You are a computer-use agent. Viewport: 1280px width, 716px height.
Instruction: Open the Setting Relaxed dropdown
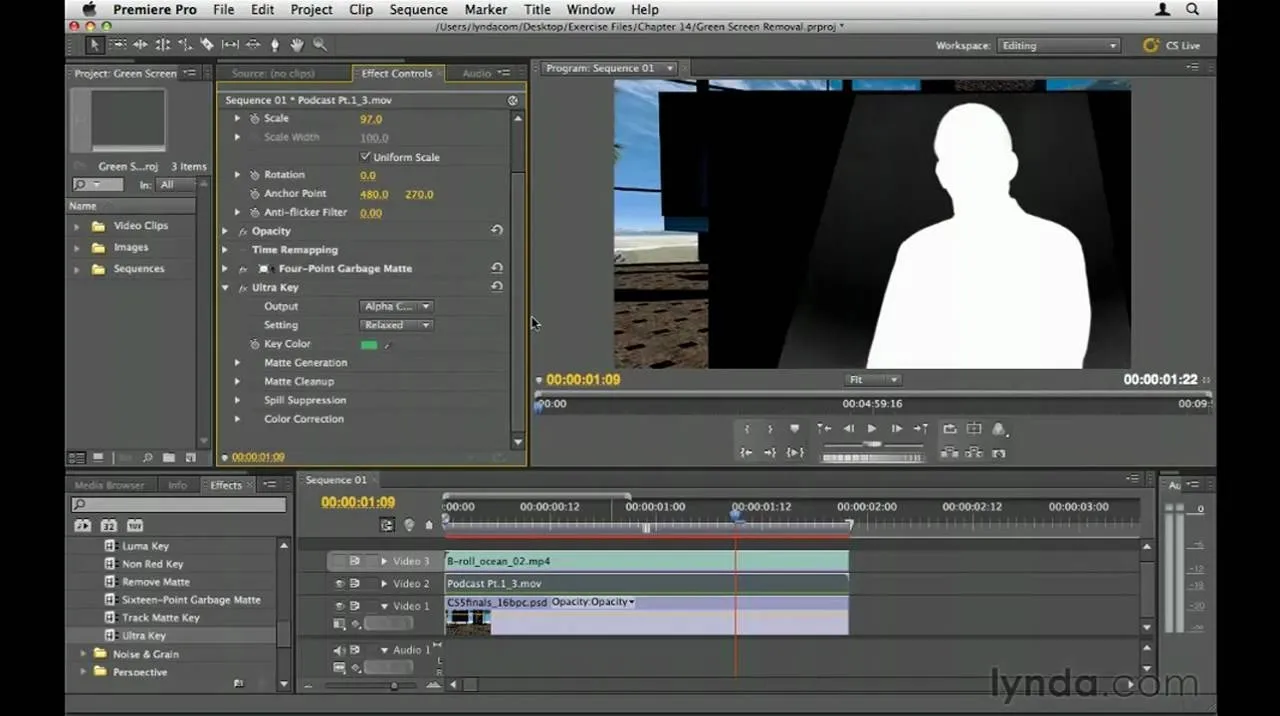(396, 325)
